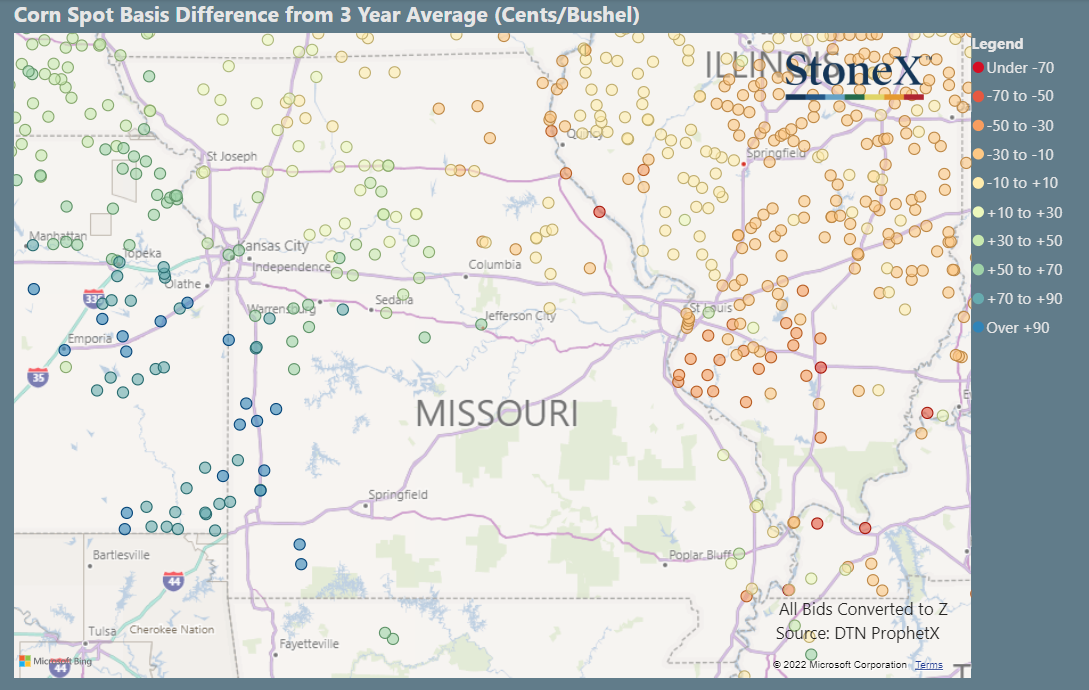Choose the '+10 to +30' legend entry

pos(1017,213)
